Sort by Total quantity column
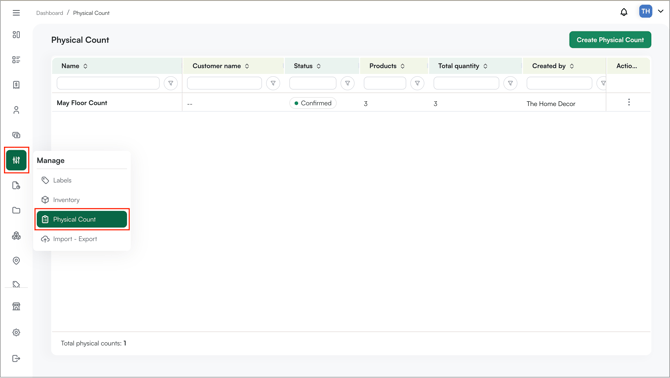Image resolution: width=670 pixels, height=378 pixels. point(485,66)
